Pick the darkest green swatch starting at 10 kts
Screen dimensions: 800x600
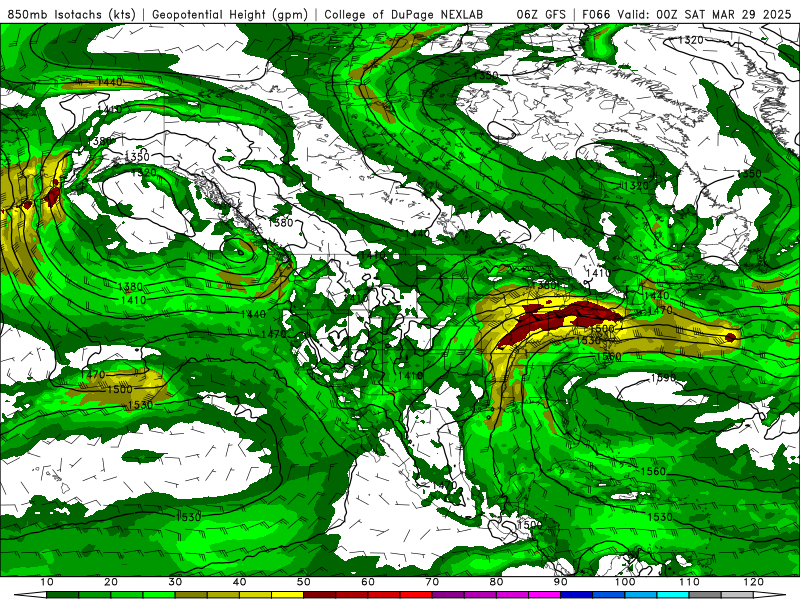point(62,595)
